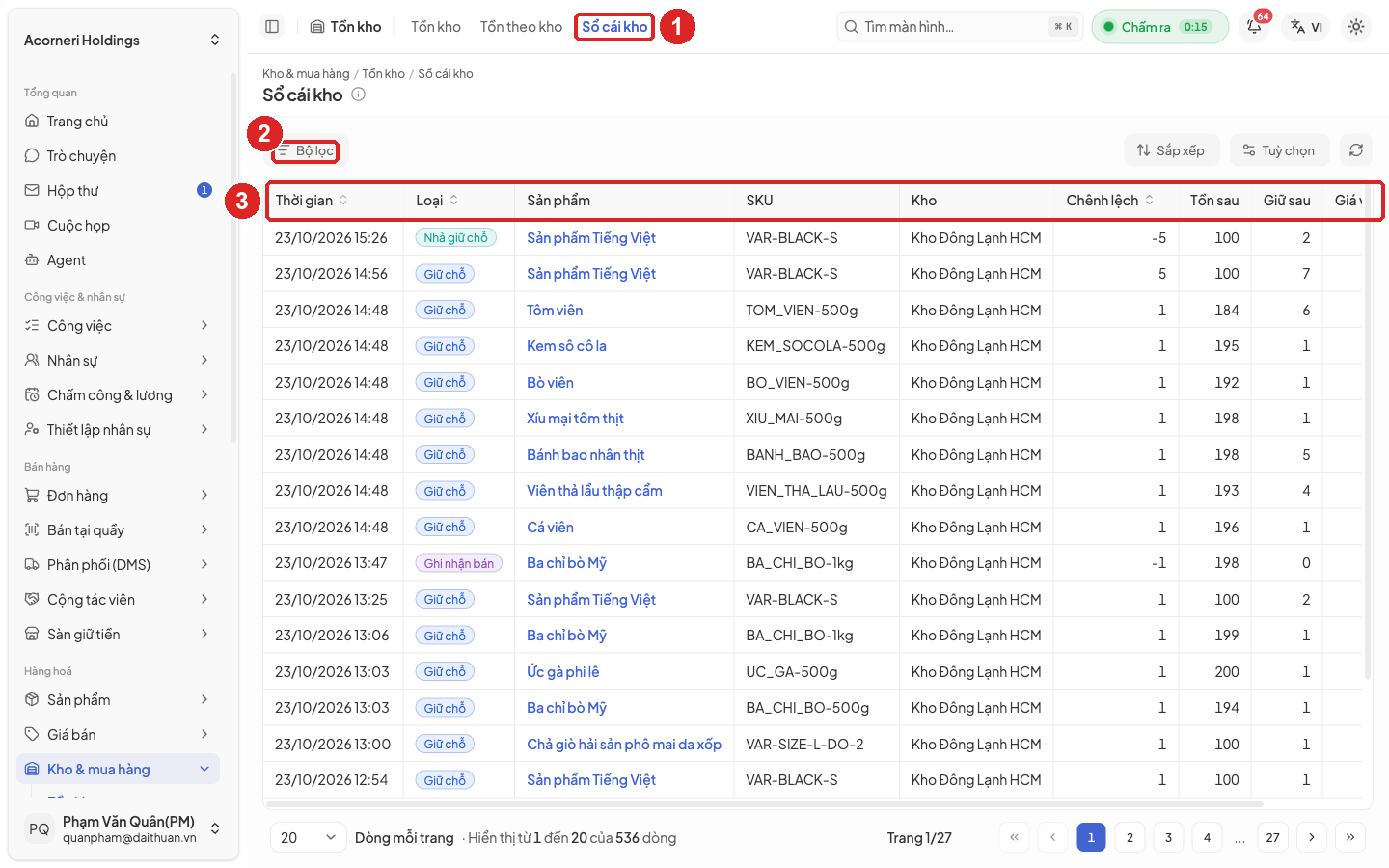
Task: Open Agent in sidebar
Action: coord(119,260)
